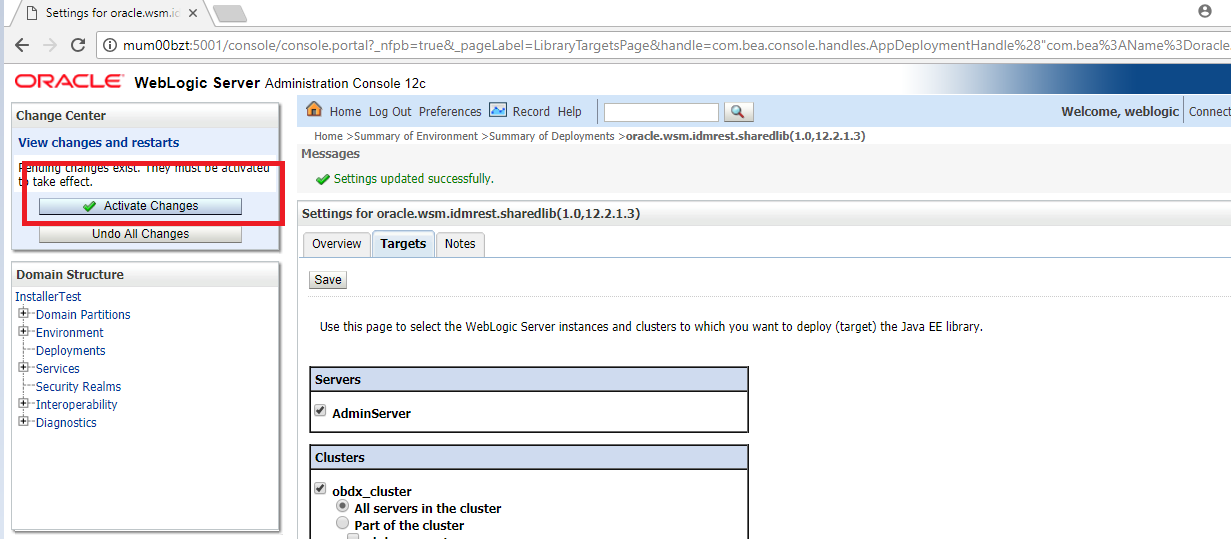Click the search magnifier button
1231x540 pixels.
click(738, 112)
